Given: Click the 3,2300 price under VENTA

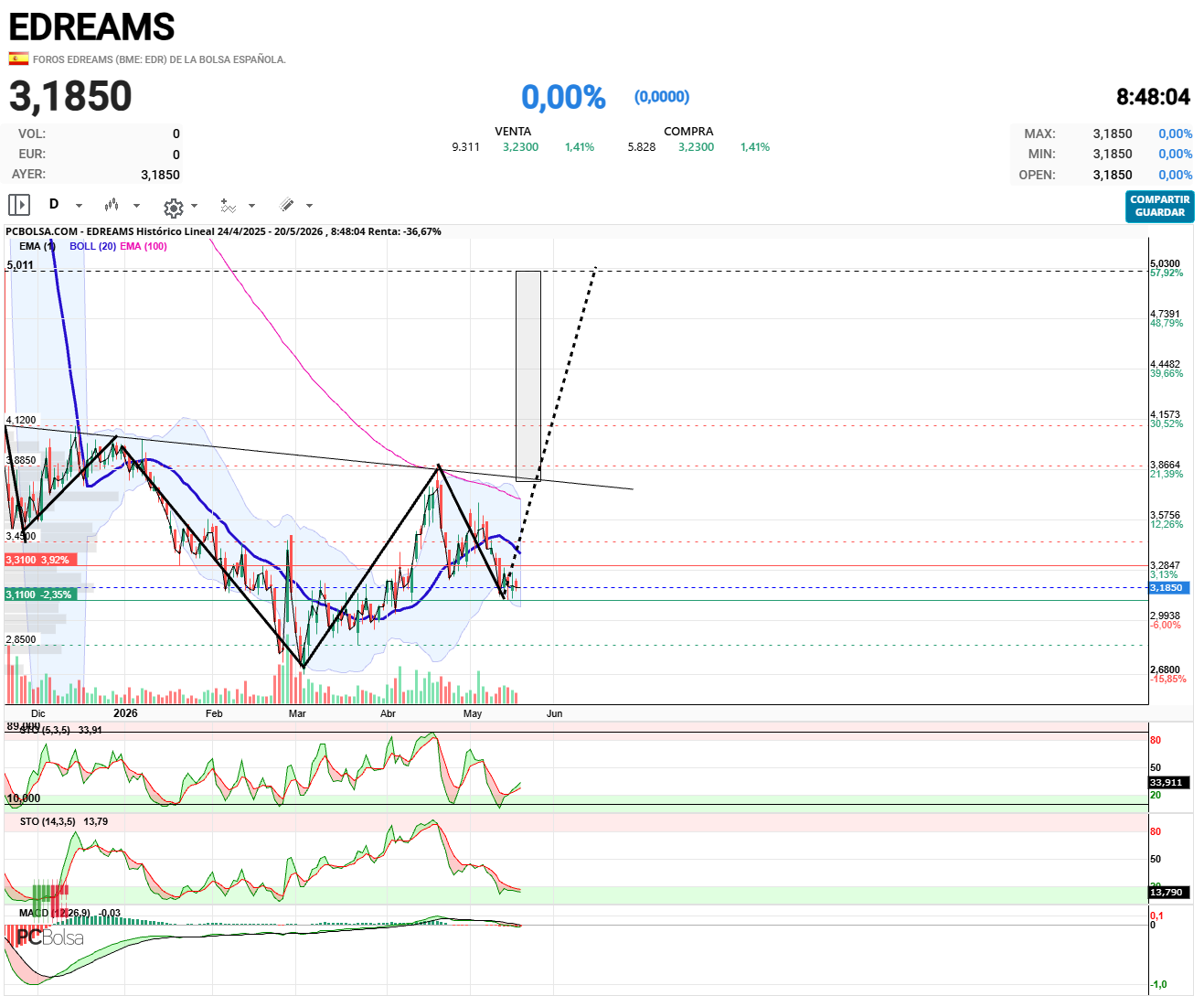Looking at the screenshot, I should tap(520, 147).
